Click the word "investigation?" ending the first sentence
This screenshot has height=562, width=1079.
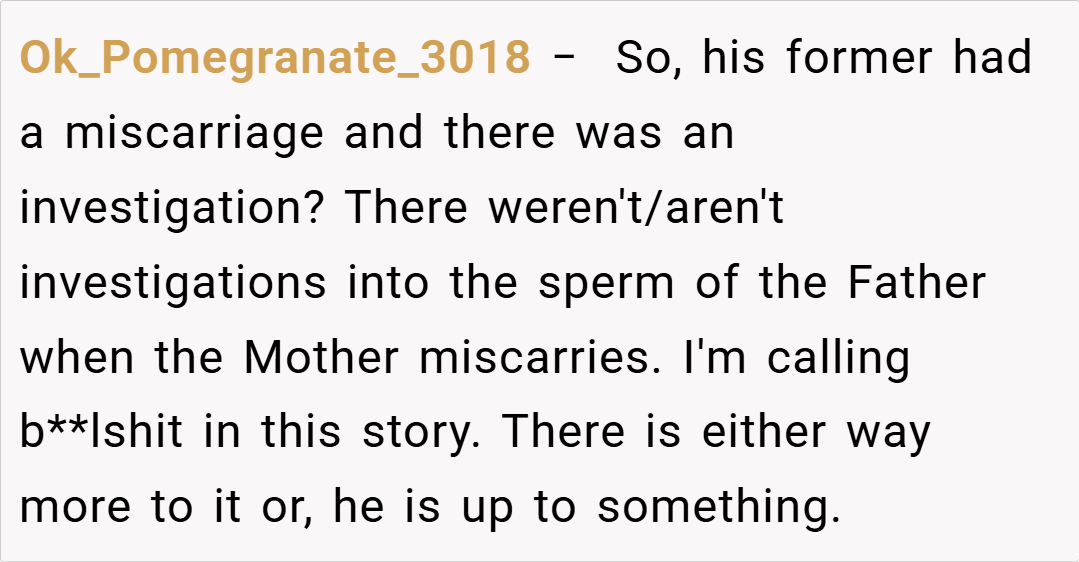point(174,209)
